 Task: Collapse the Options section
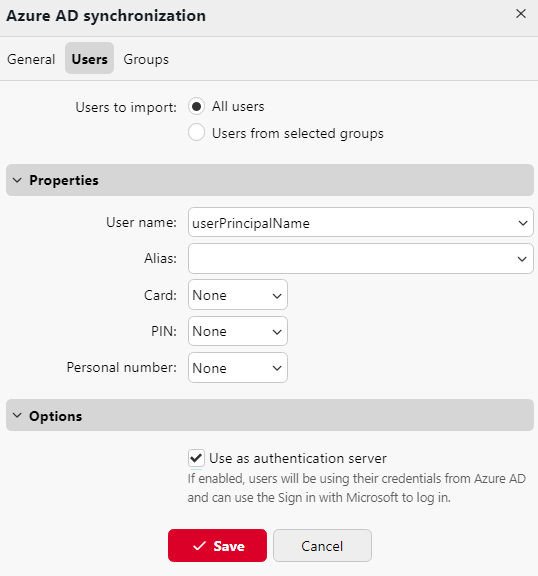[270, 415]
